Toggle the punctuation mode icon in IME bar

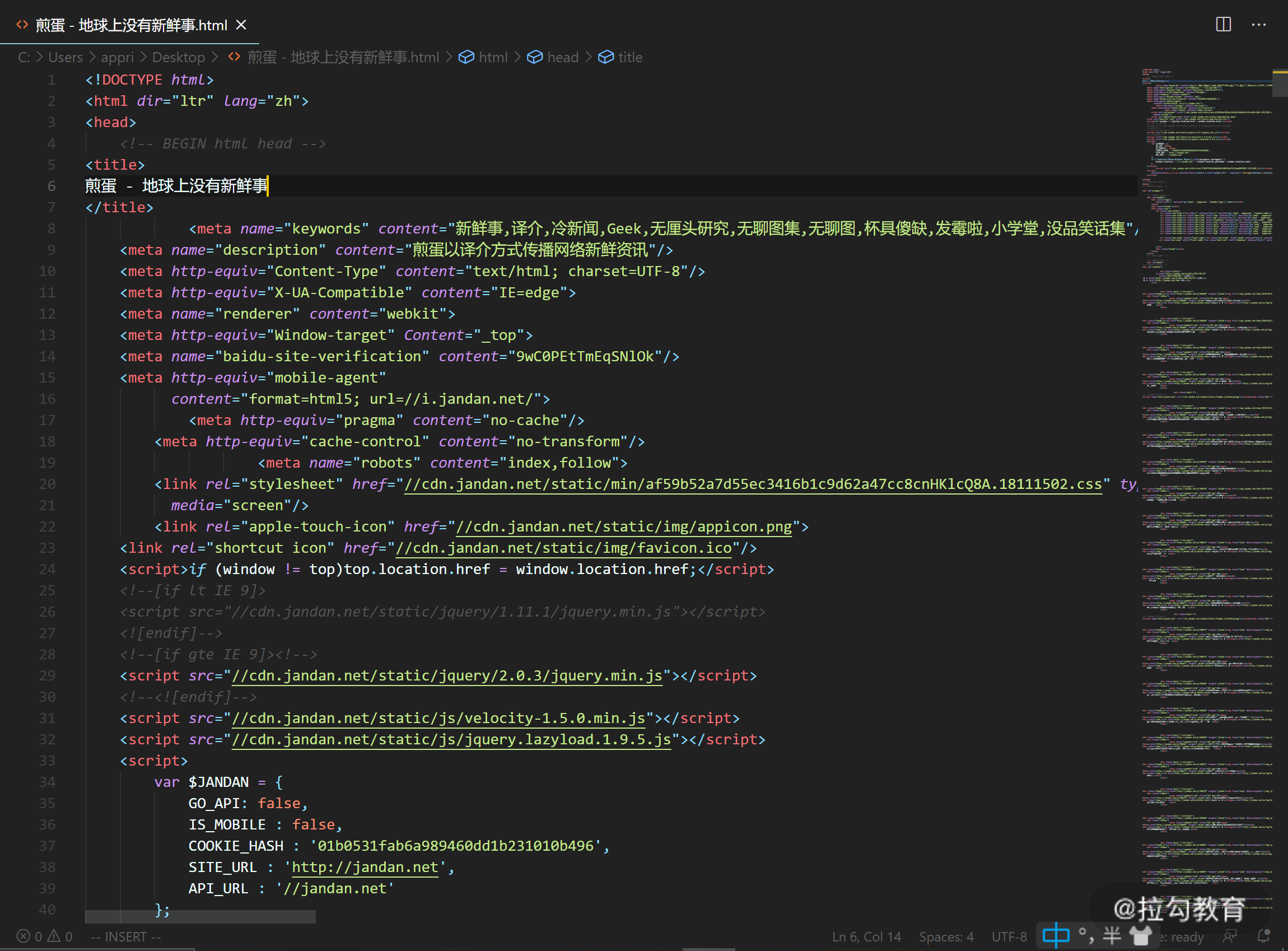[1085, 935]
